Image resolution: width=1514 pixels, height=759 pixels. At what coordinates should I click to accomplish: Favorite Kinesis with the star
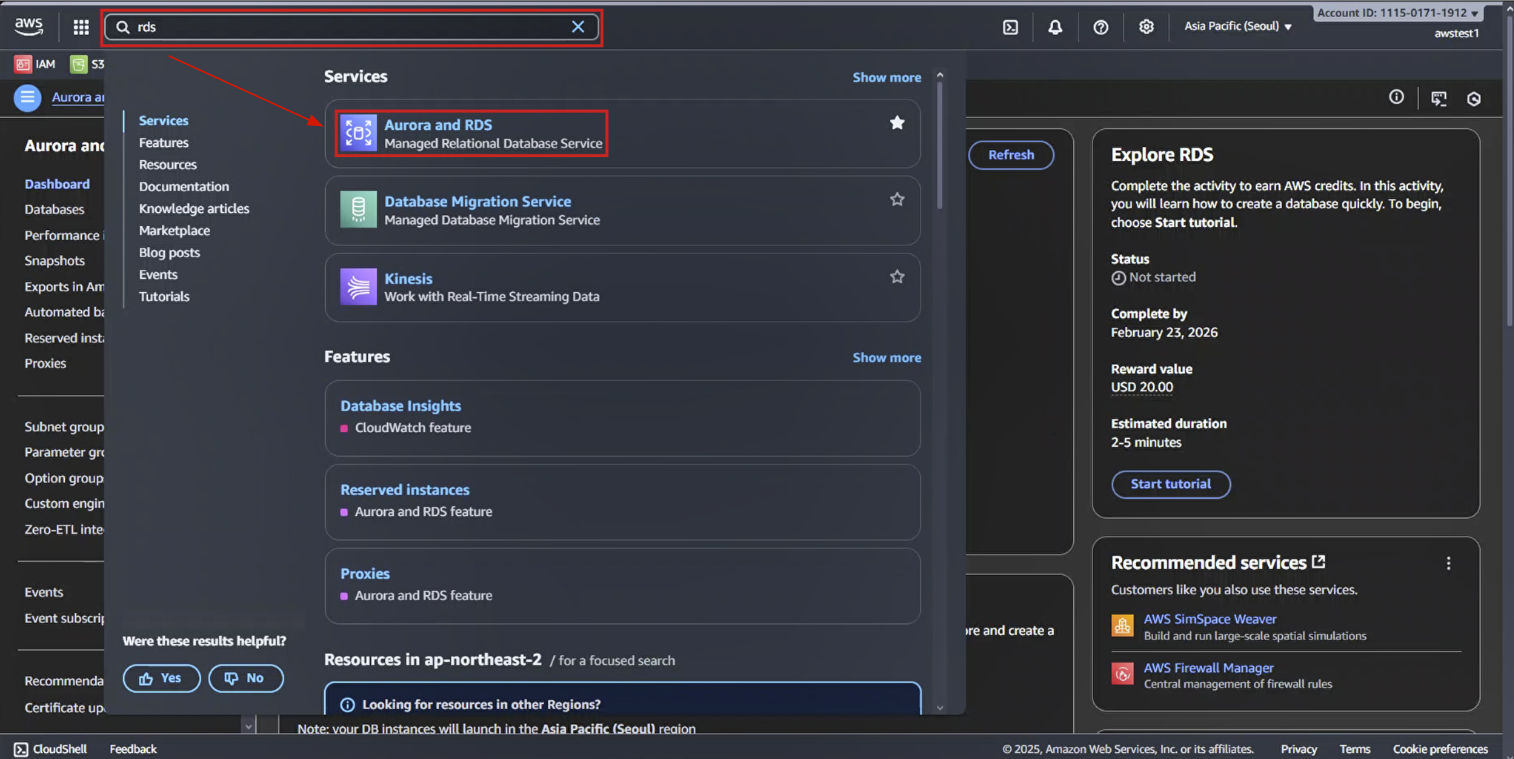897,276
